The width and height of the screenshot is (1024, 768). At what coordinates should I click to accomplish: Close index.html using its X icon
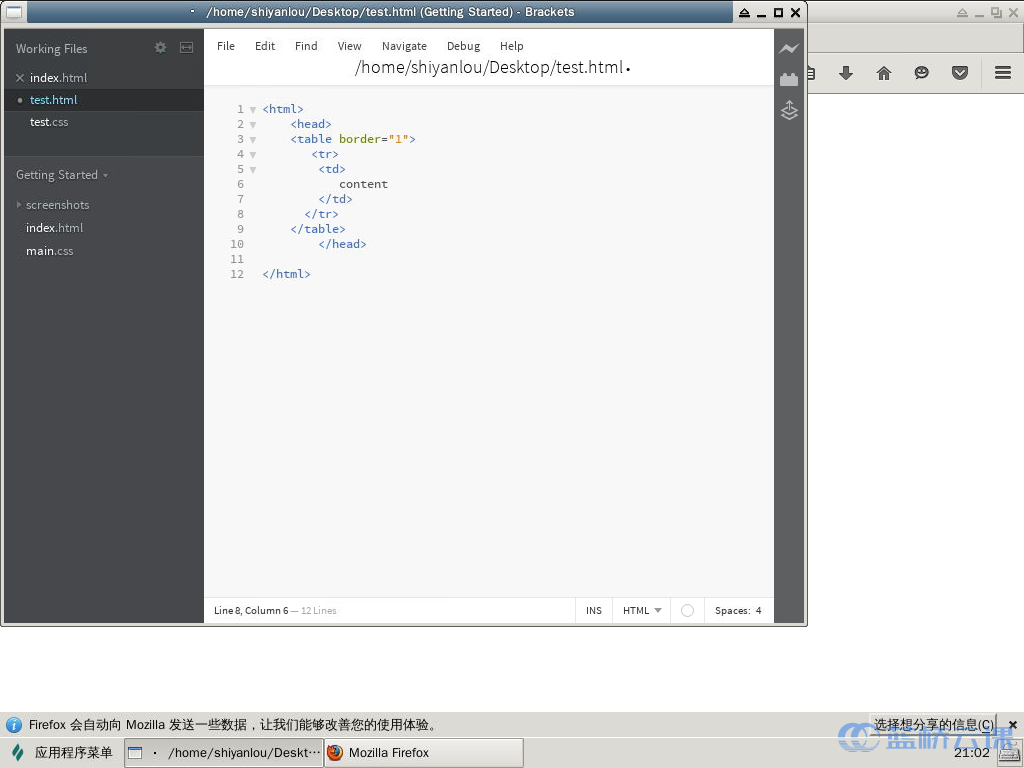tap(19, 78)
